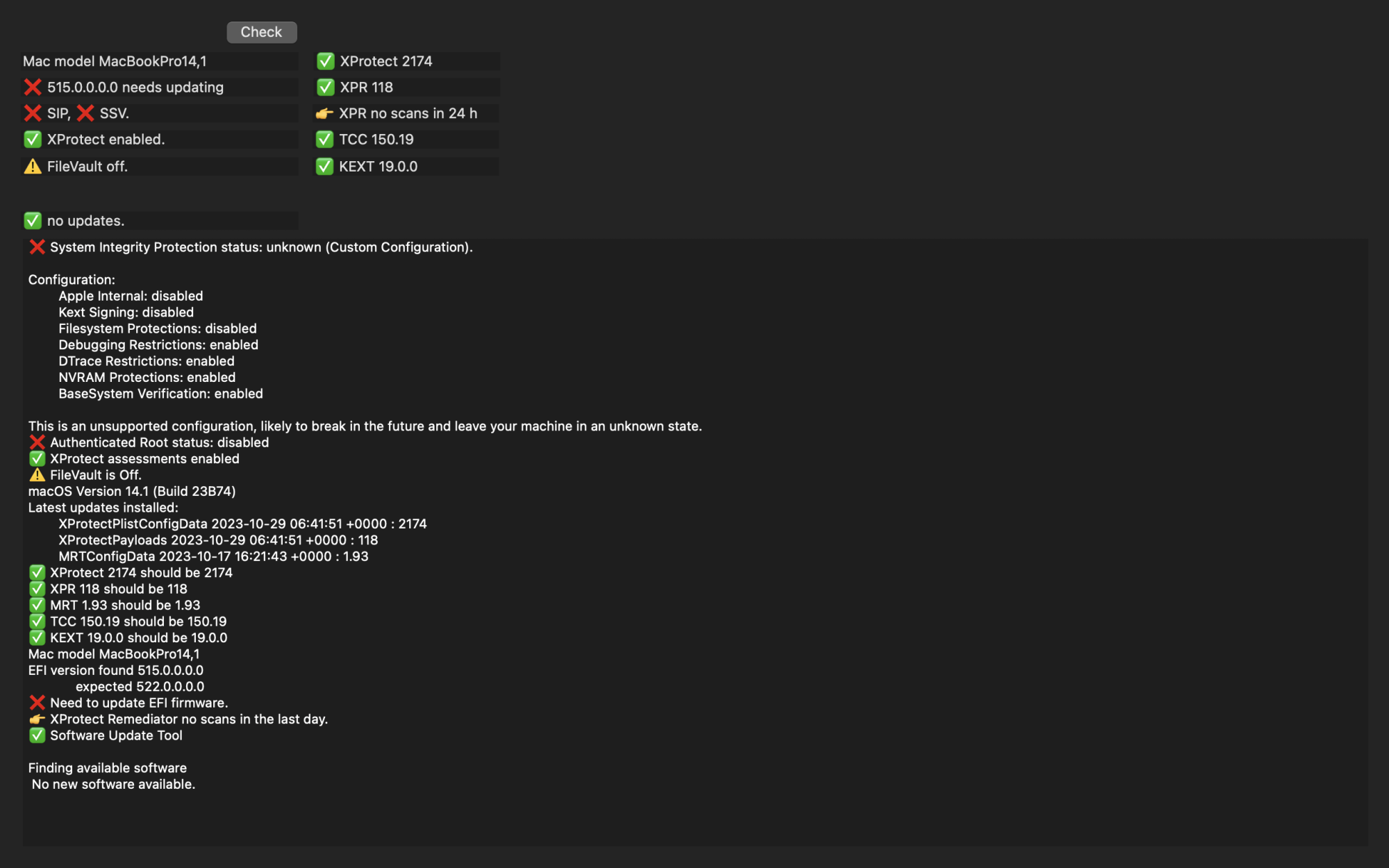
Task: Click the System Integrity Protection status line
Action: tap(251, 247)
